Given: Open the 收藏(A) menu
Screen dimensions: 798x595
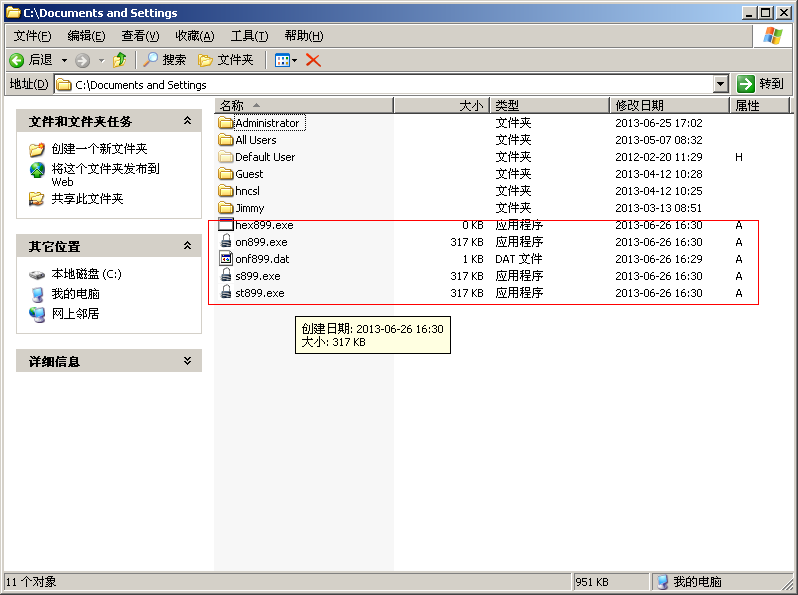Looking at the screenshot, I should (x=195, y=36).
